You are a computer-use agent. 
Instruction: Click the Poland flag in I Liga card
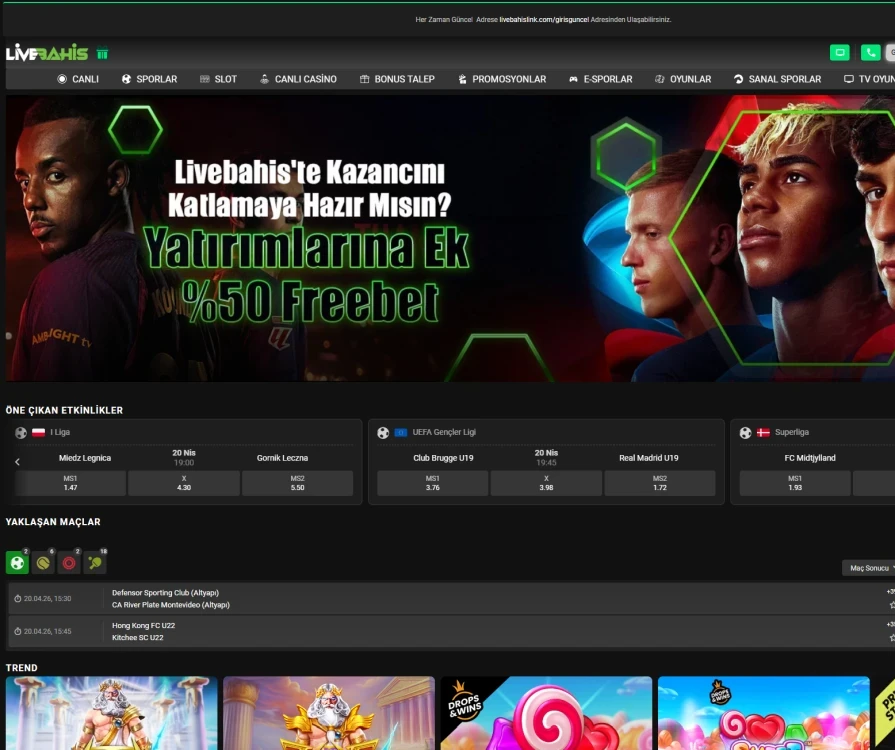[x=38, y=433]
